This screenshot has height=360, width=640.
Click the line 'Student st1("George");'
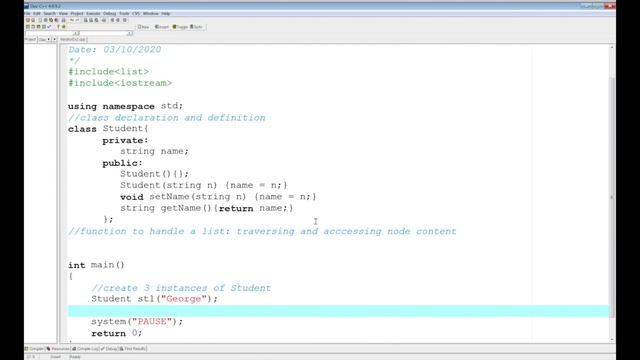(x=154, y=299)
